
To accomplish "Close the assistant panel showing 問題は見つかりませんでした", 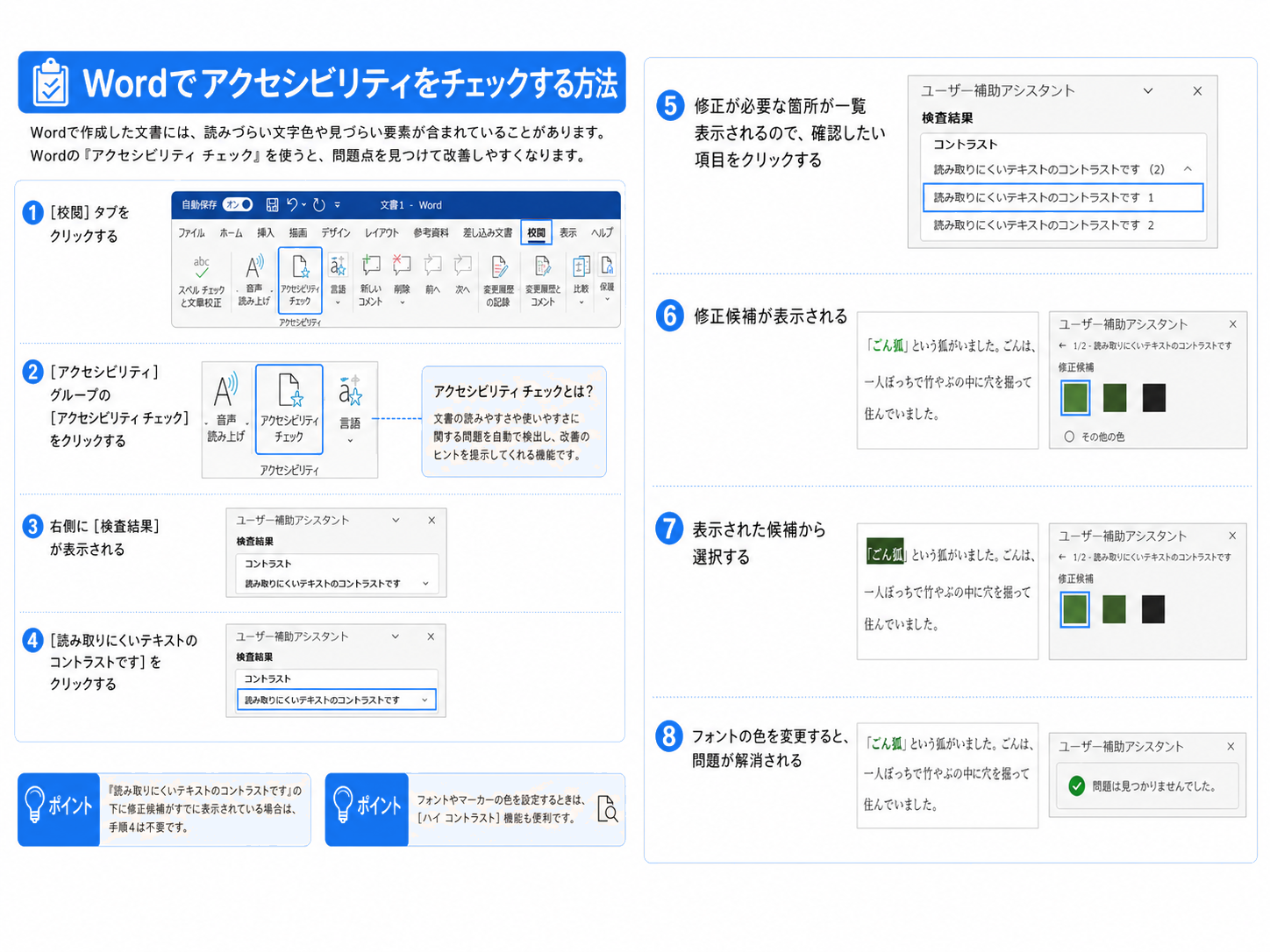I will tap(1231, 747).
